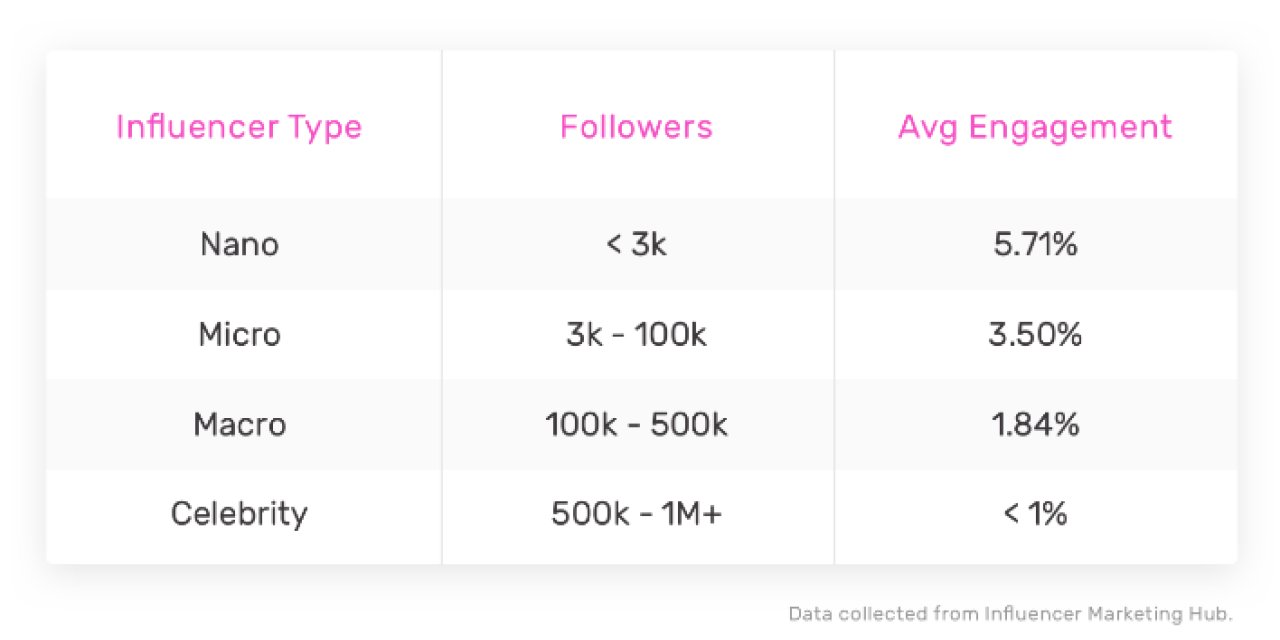
Task: Click the 'Influencer Marketing Hub' source name
Action: pos(1106,613)
